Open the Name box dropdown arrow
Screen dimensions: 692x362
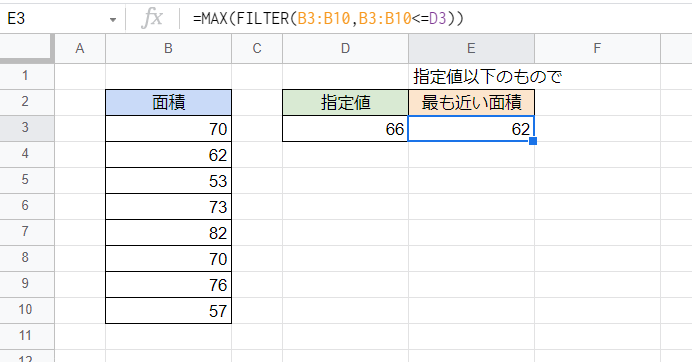tap(113, 19)
